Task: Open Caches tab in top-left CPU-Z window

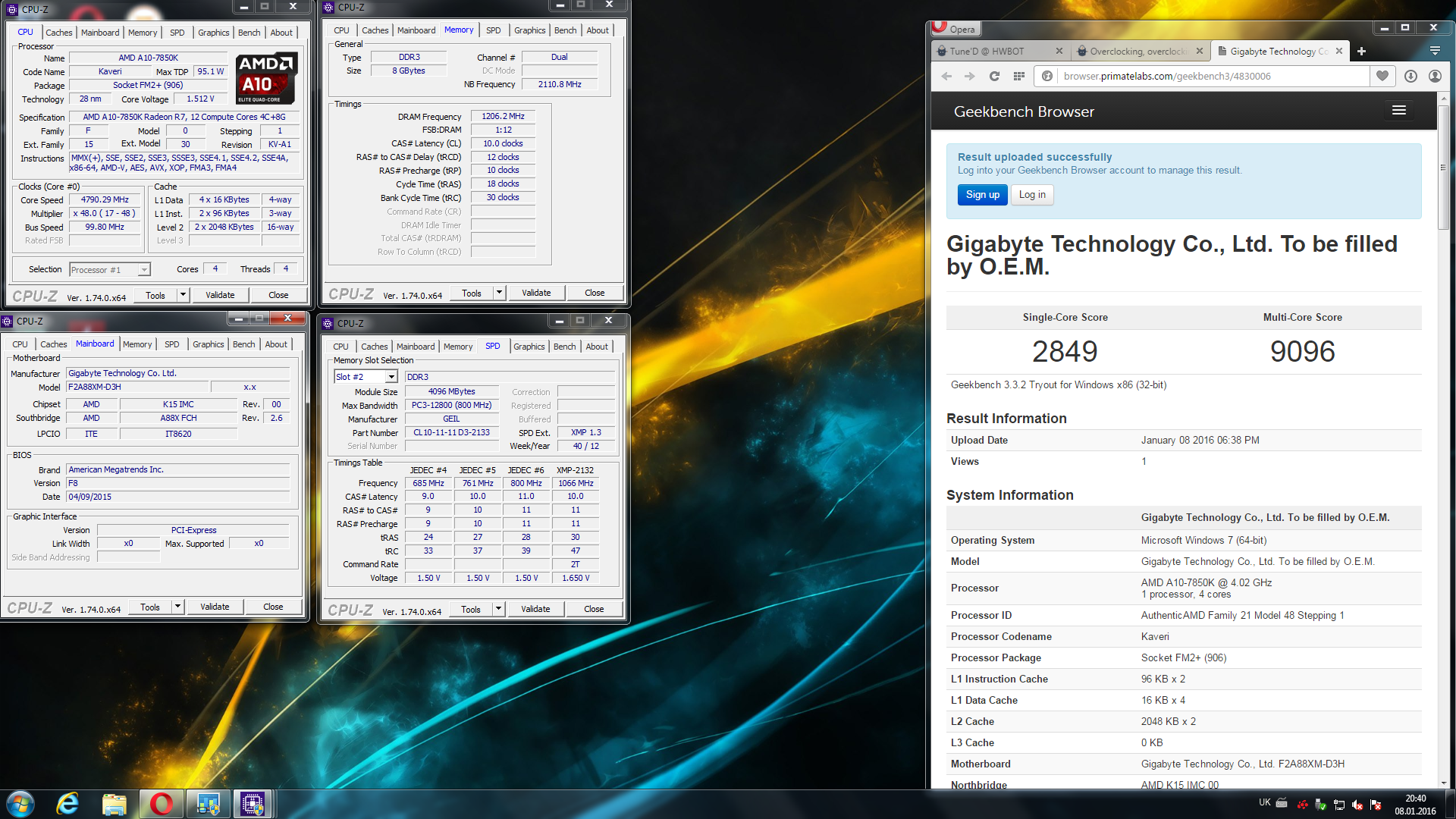Action: [x=58, y=33]
